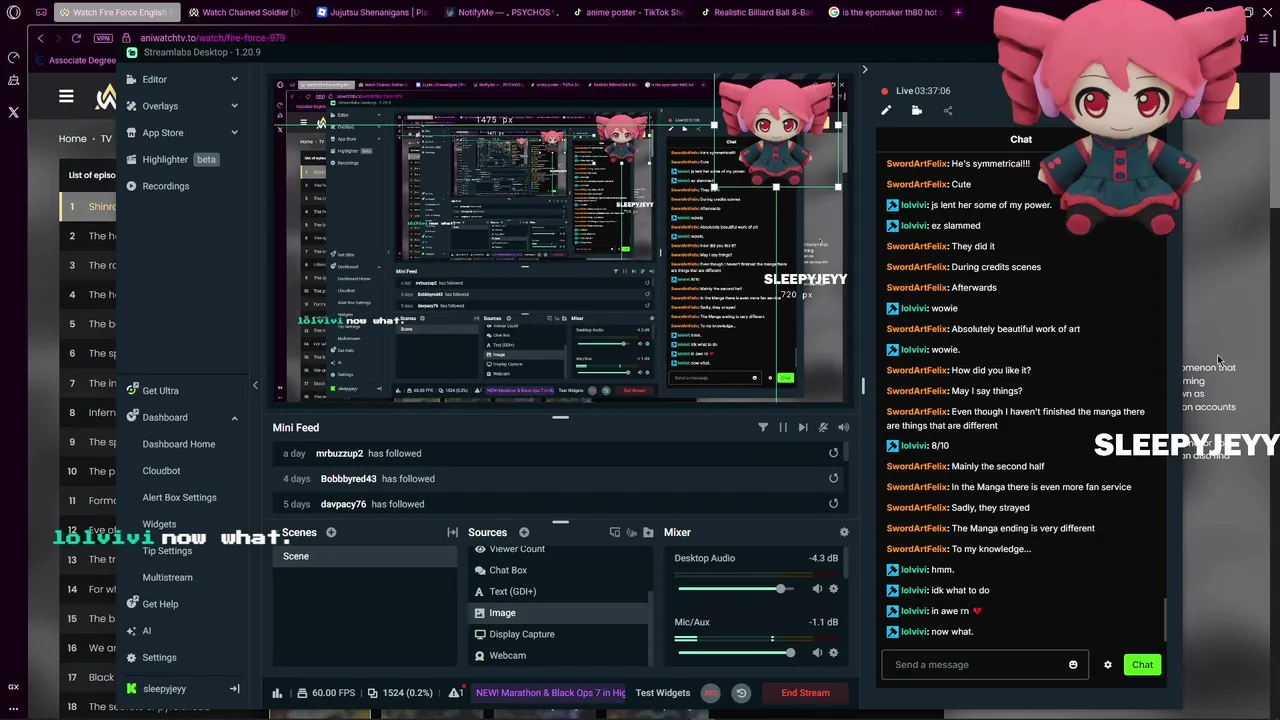Open Desktop Audio settings gear
Viewport: 1280px width, 720px height.
[834, 589]
